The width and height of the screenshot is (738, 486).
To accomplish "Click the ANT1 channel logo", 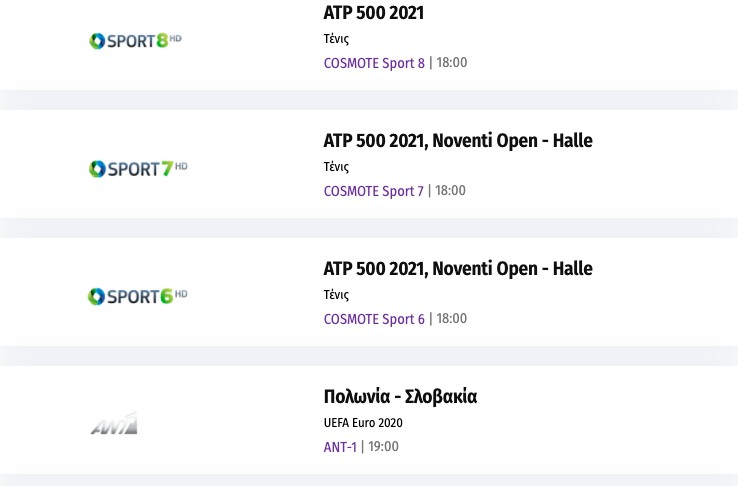I will pos(114,424).
